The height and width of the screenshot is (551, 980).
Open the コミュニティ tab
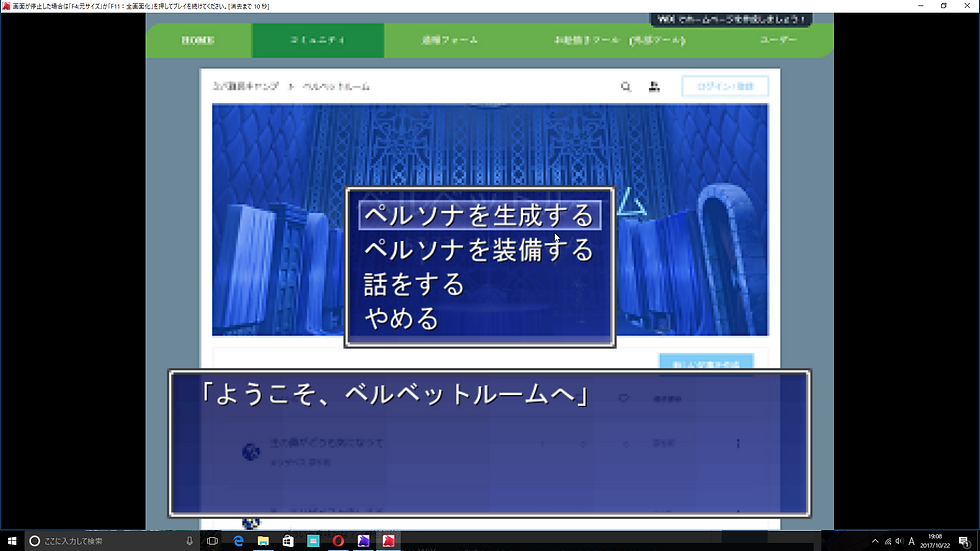click(318, 41)
